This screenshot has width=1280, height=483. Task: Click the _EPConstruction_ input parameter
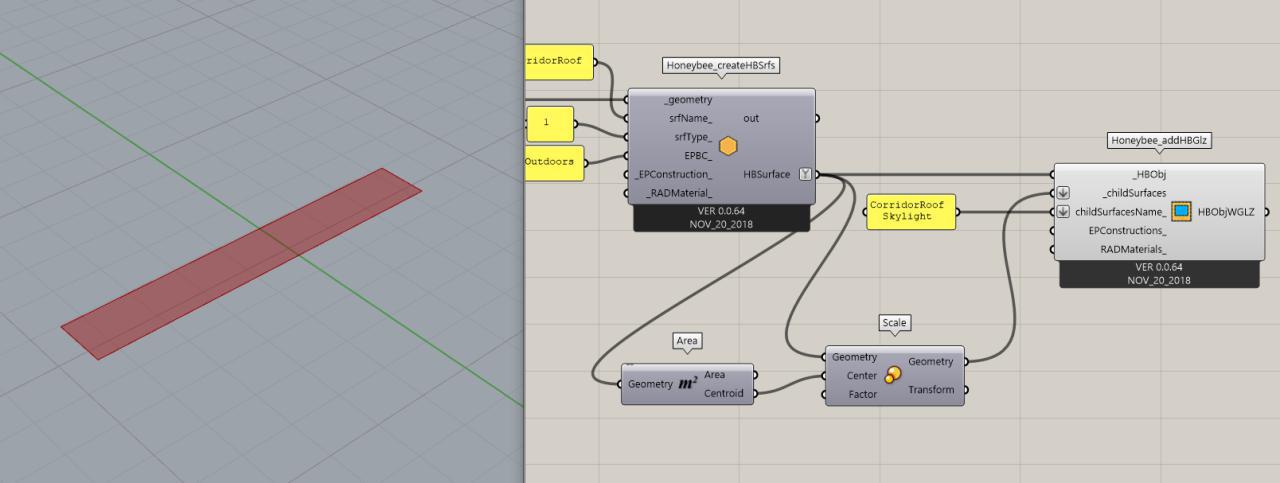point(674,174)
